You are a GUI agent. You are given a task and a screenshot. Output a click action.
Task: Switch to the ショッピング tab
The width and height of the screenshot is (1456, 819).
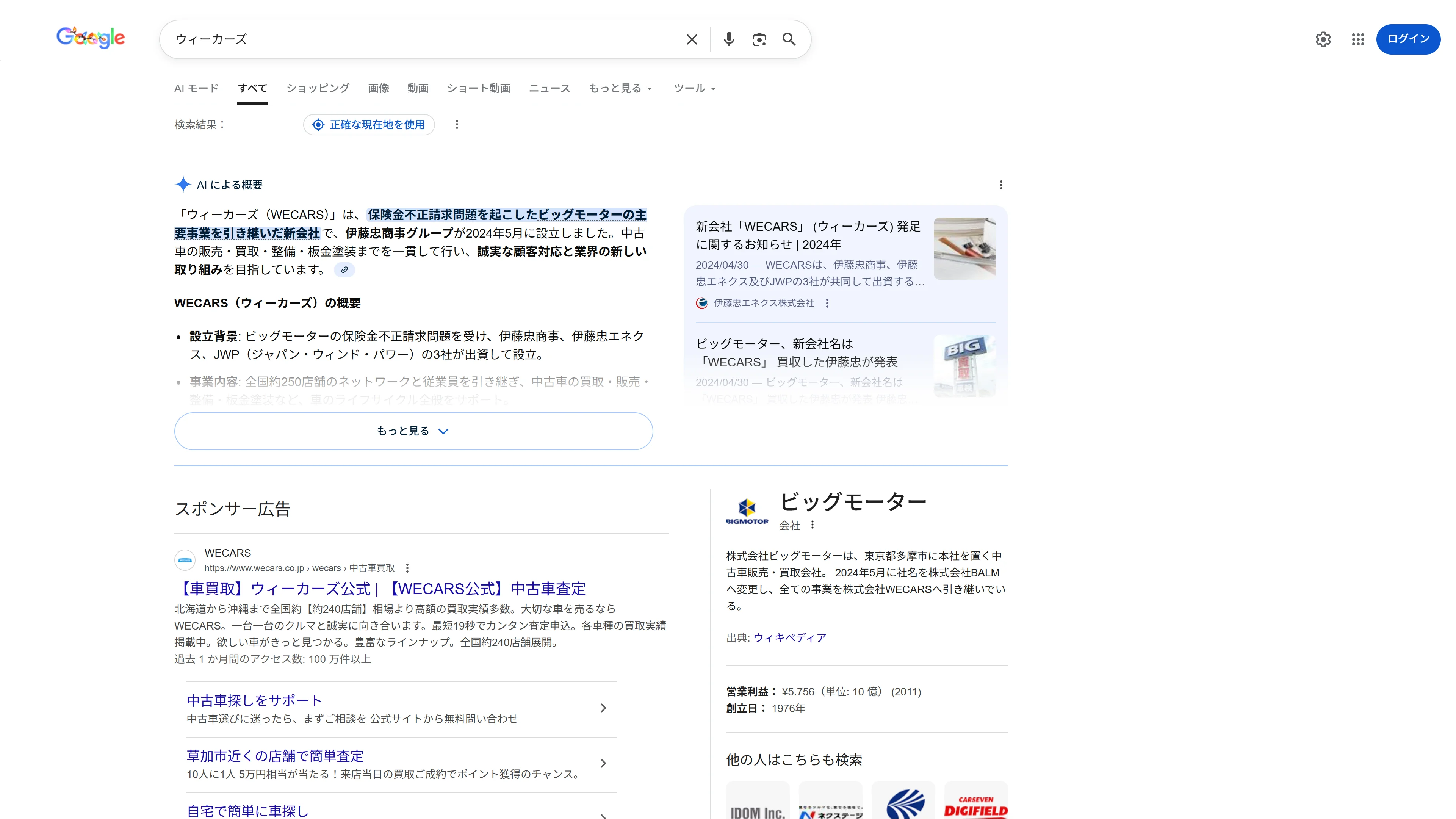pos(318,88)
